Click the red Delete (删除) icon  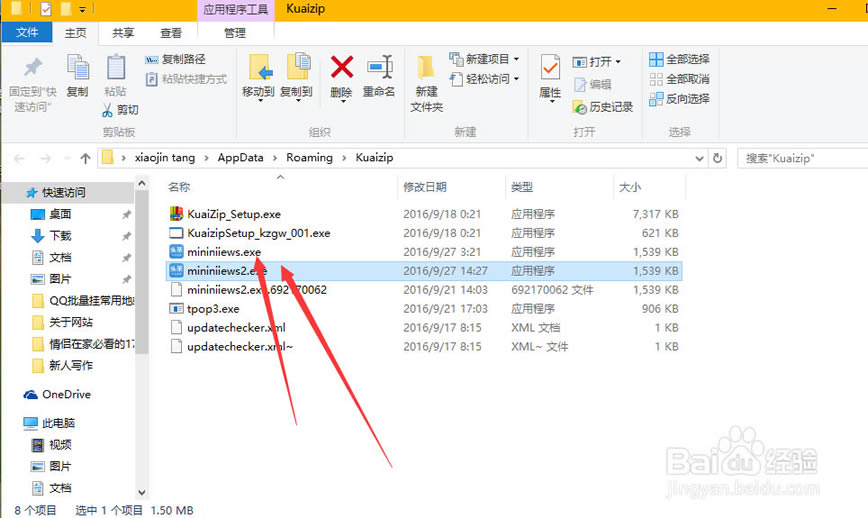[342, 68]
